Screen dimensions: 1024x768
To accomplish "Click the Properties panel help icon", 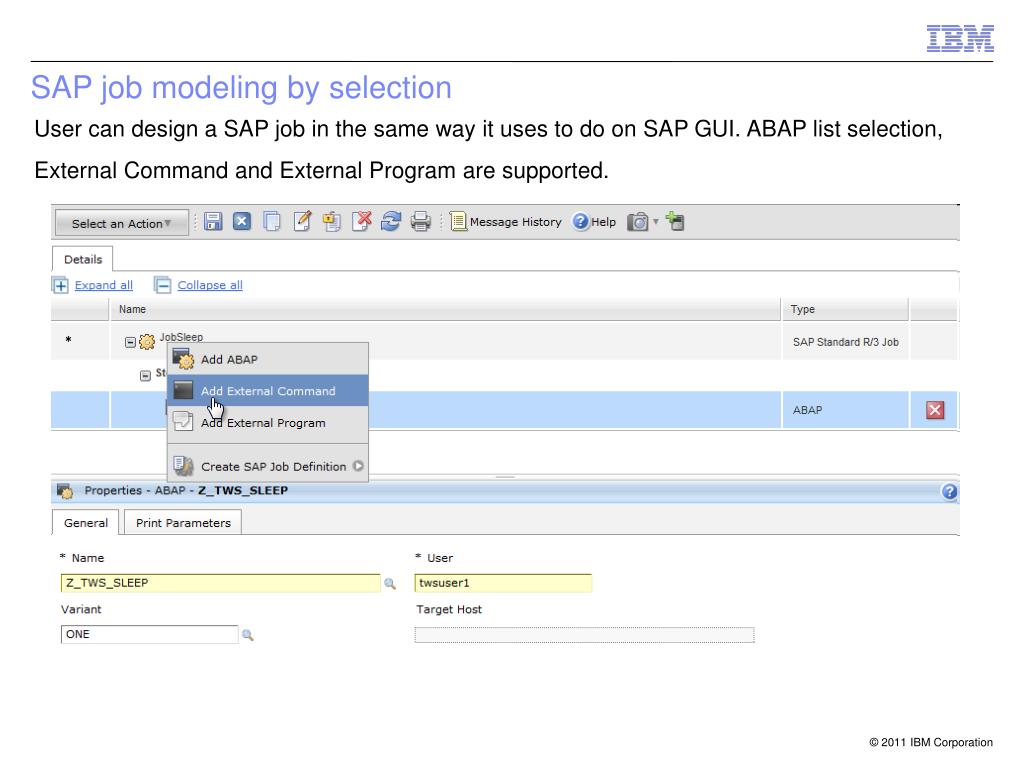I will pyautogui.click(x=949, y=492).
